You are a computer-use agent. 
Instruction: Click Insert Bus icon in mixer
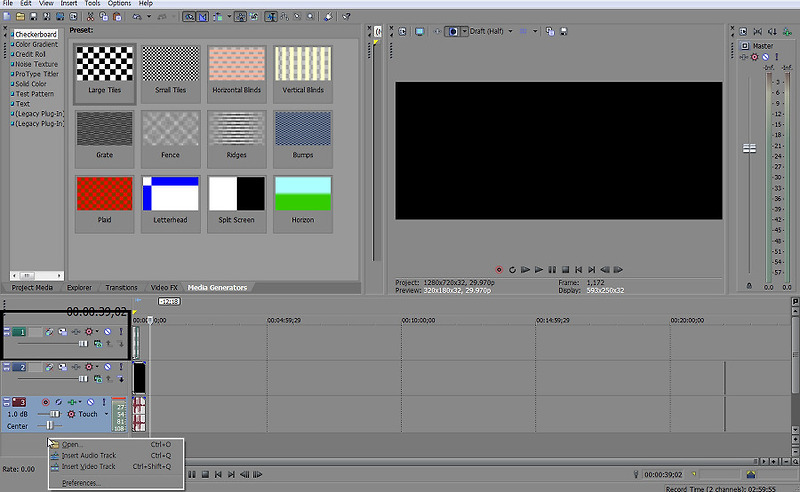point(788,32)
